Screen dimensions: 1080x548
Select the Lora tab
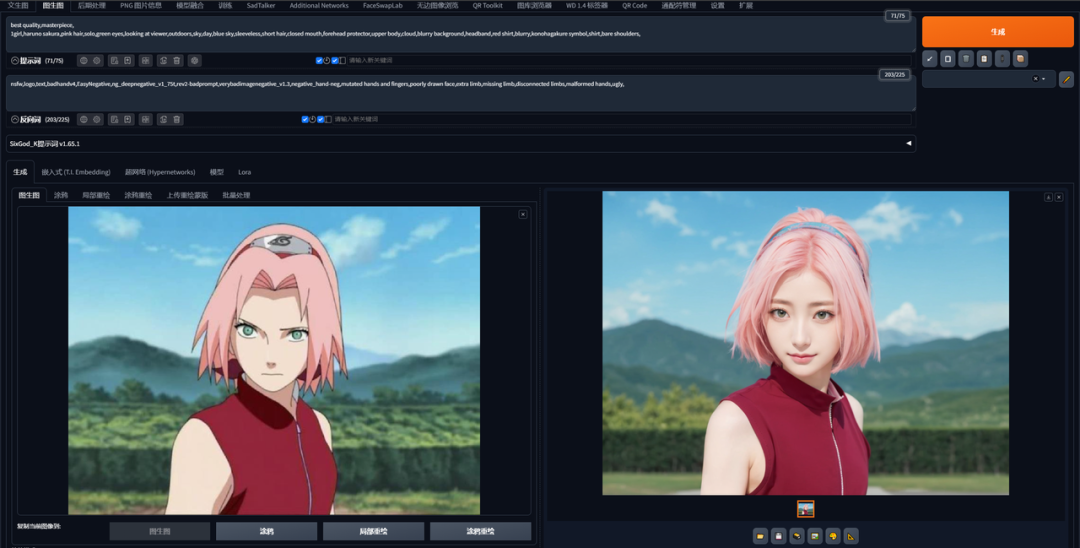click(x=245, y=172)
